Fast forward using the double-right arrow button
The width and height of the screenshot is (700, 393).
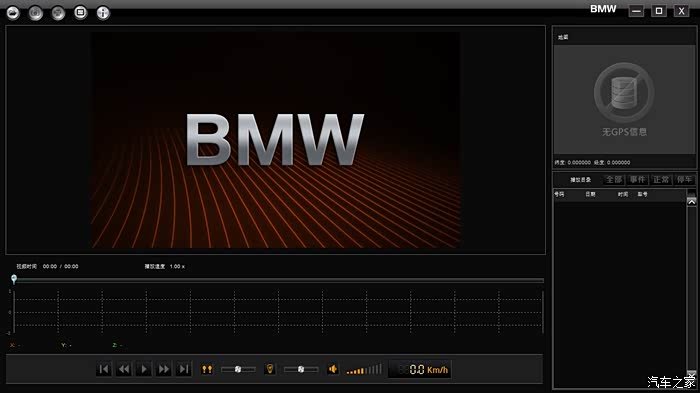164,369
